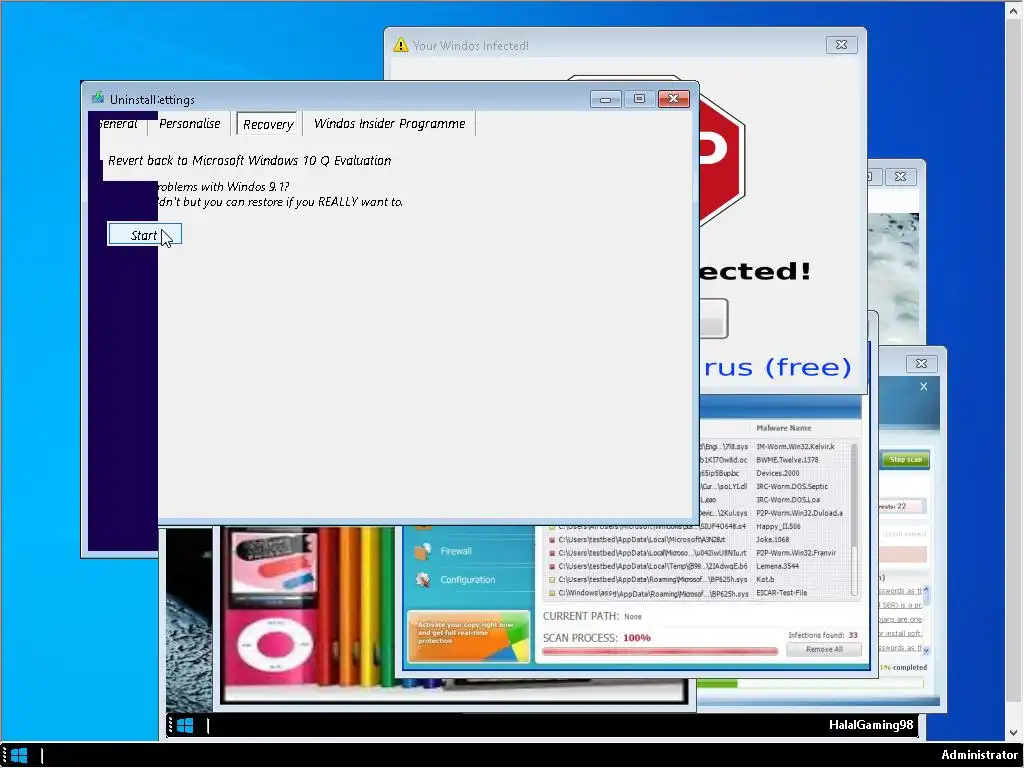Viewport: 1024px width, 768px height.
Task: Open Firewall section in antivirus sidebar
Action: click(x=456, y=551)
